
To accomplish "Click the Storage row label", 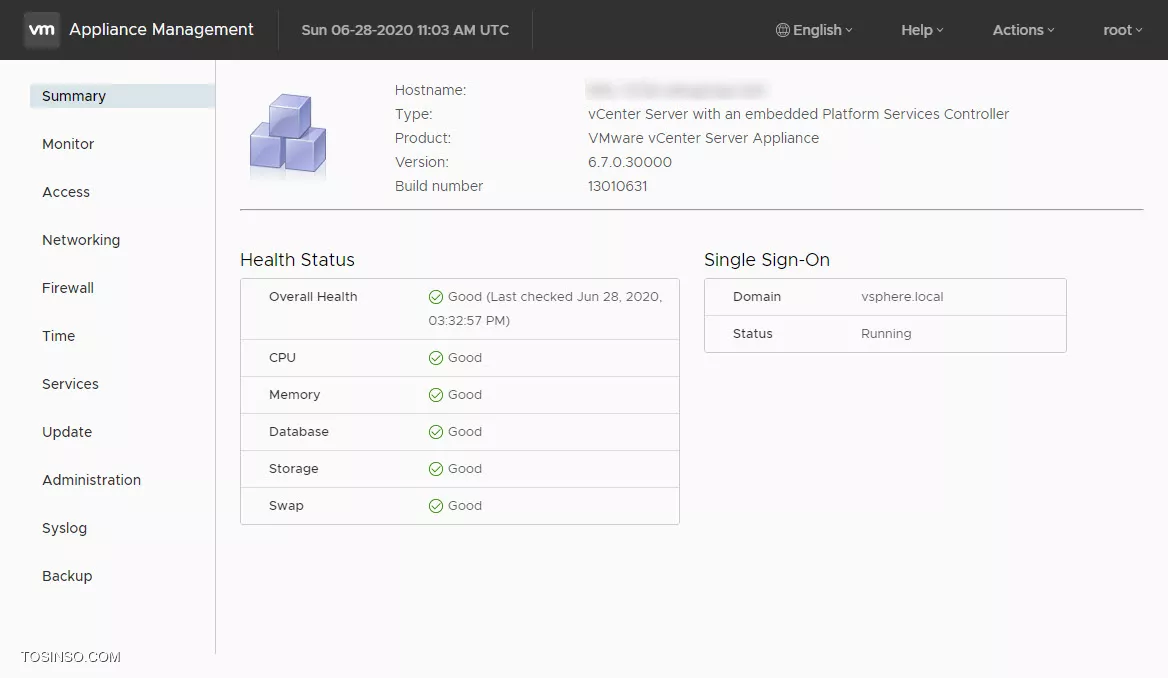I will (293, 469).
